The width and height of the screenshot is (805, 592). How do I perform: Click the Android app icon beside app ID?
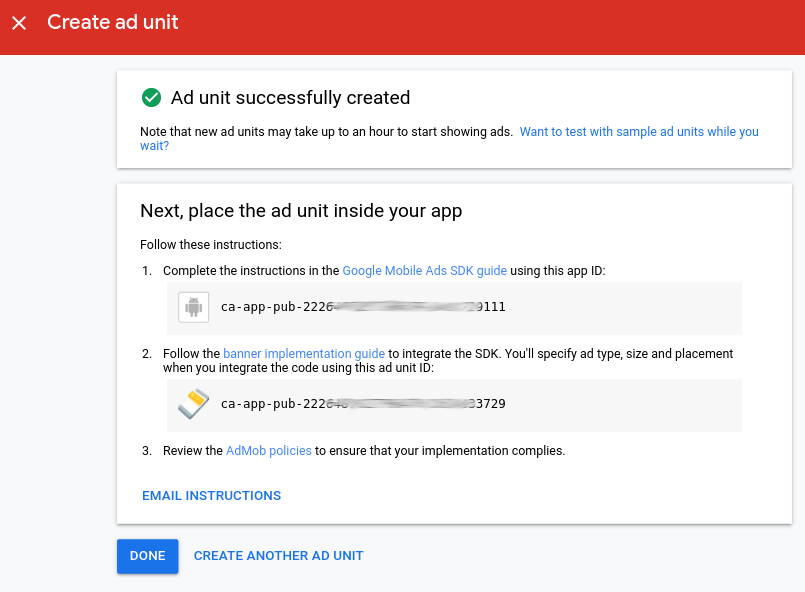[x=194, y=307]
